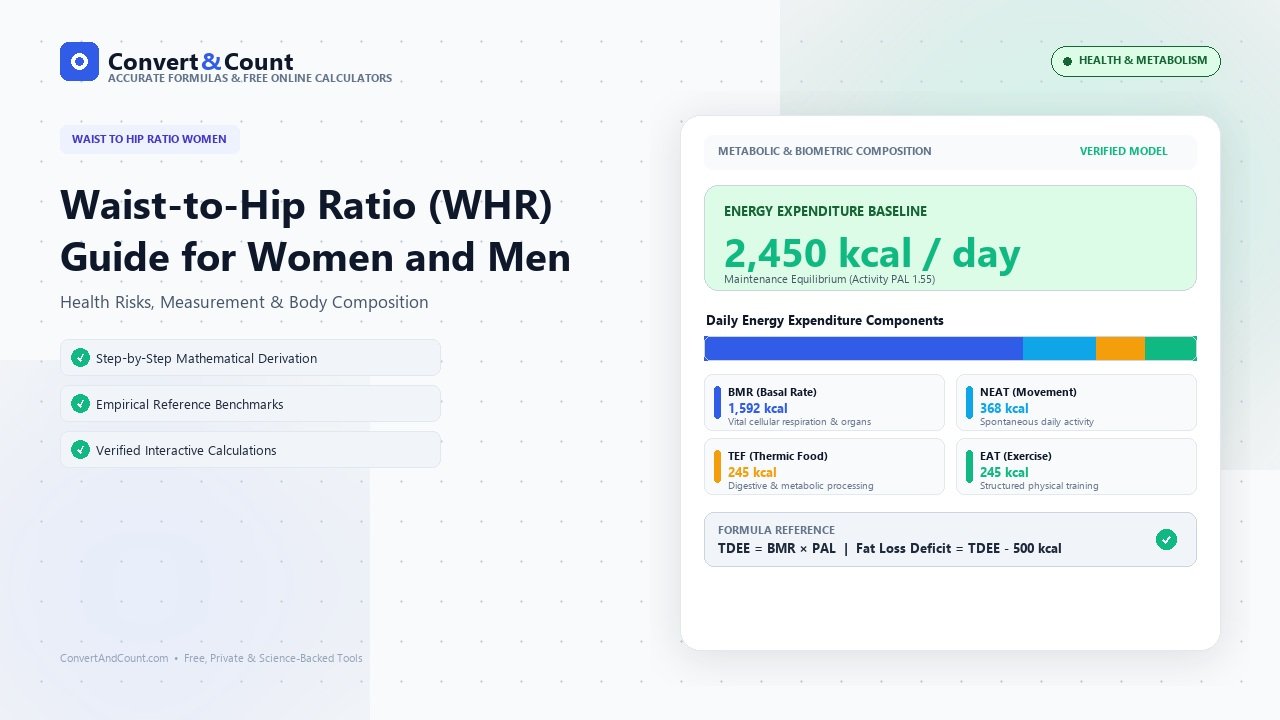Open the ConvertAndCount.com footer link

pos(114,658)
